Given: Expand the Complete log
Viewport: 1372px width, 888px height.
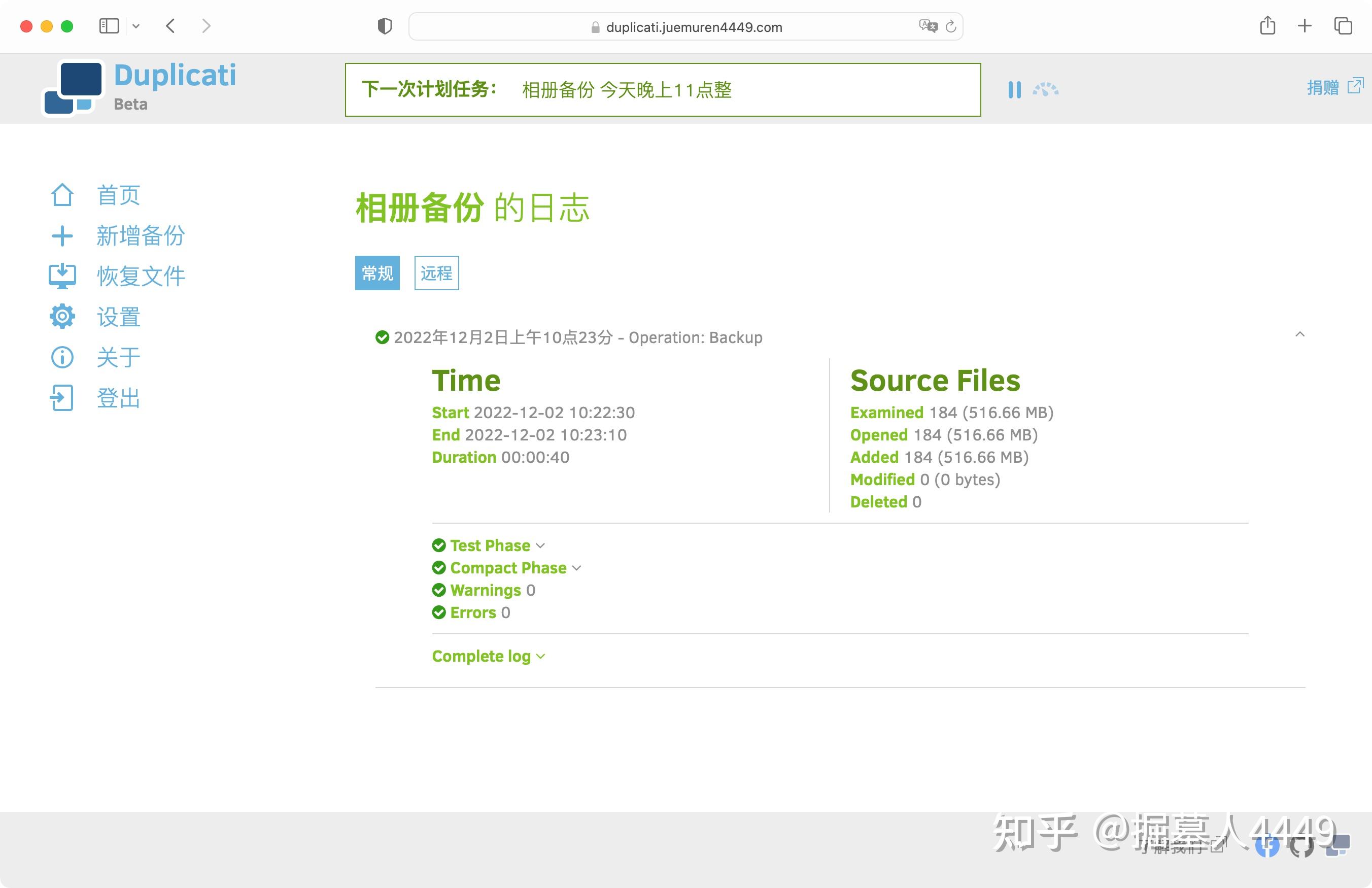Looking at the screenshot, I should (488, 656).
